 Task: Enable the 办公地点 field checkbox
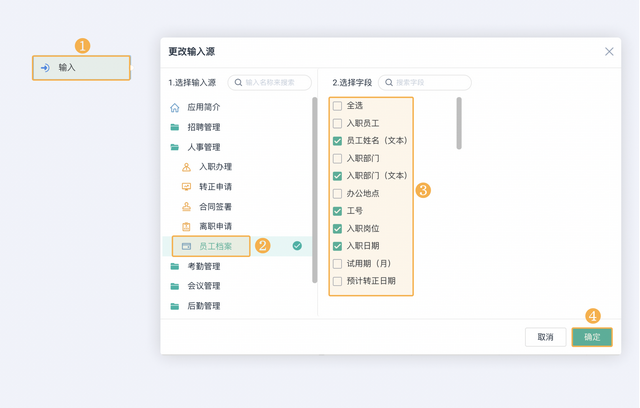tap(338, 193)
